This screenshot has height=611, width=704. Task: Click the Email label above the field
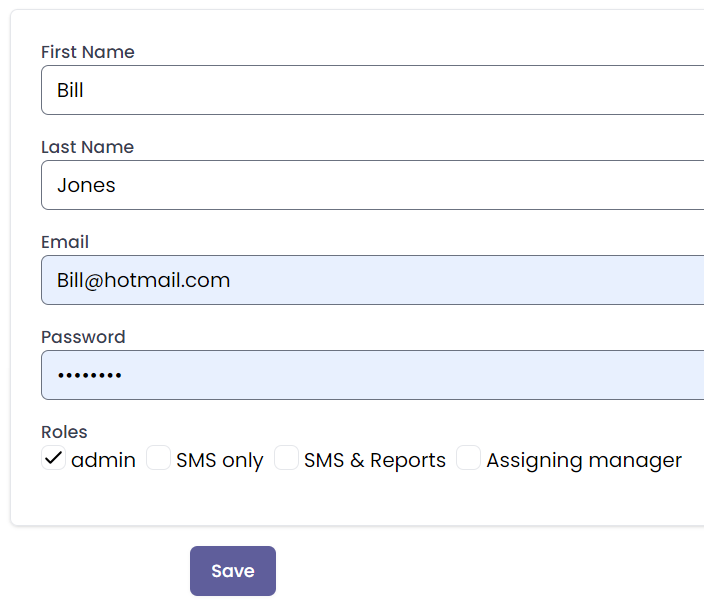click(65, 242)
